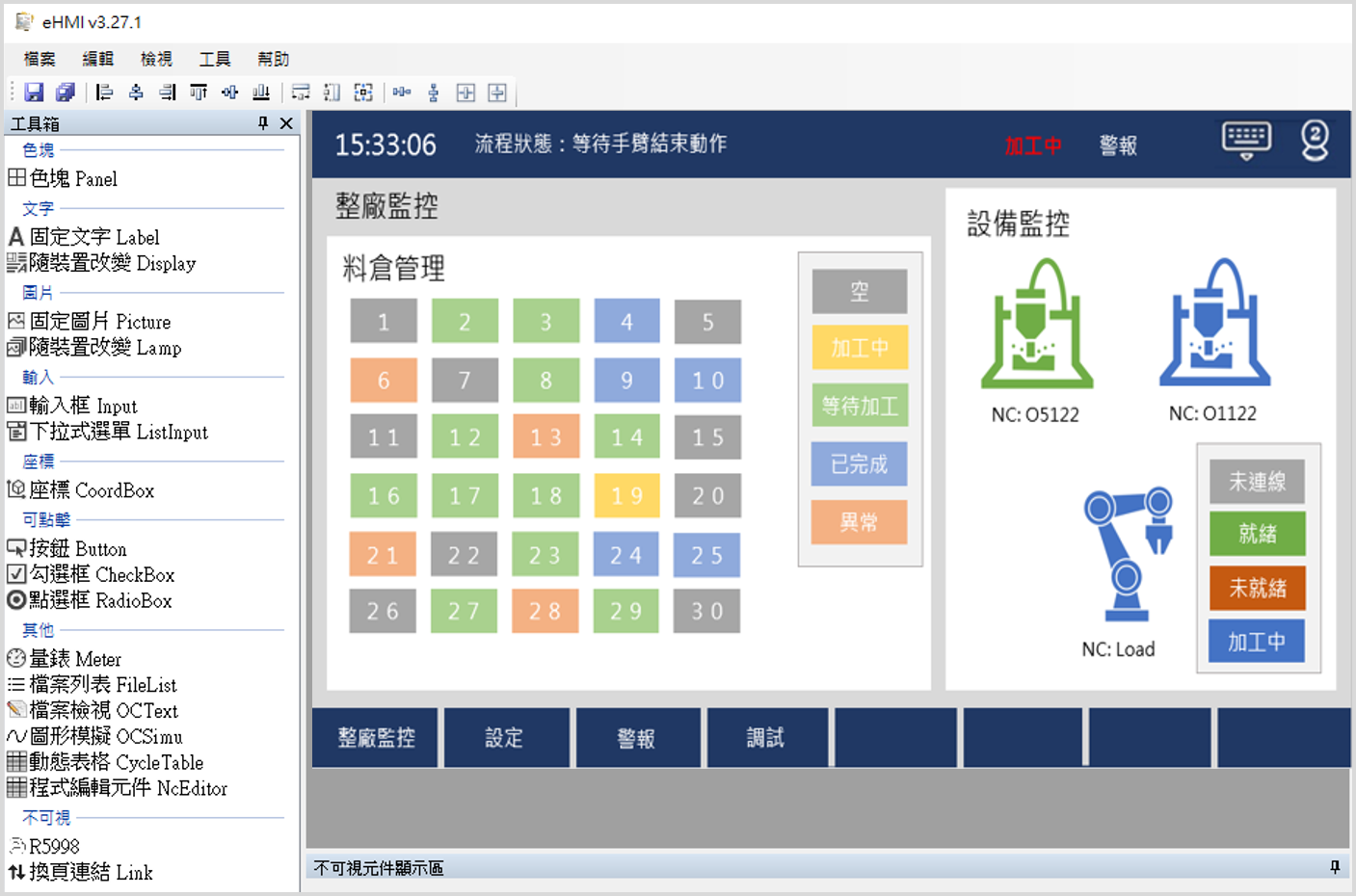The image size is (1356, 896).
Task: Click the Align Left toolbar icon
Action: pos(104,92)
